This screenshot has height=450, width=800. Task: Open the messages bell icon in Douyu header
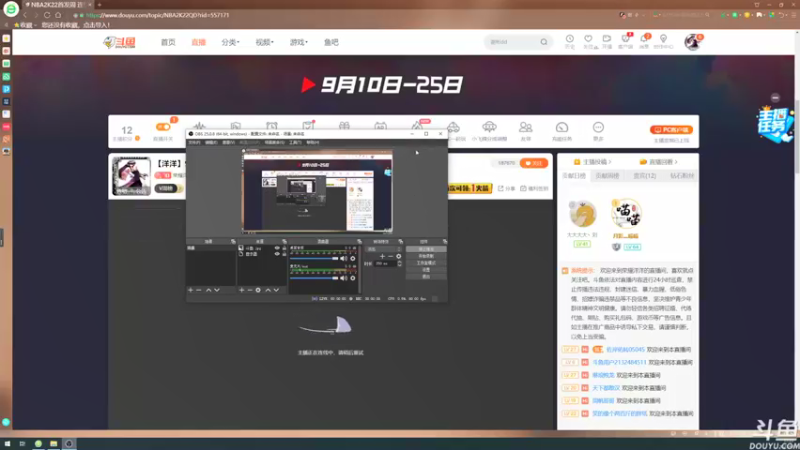644,41
